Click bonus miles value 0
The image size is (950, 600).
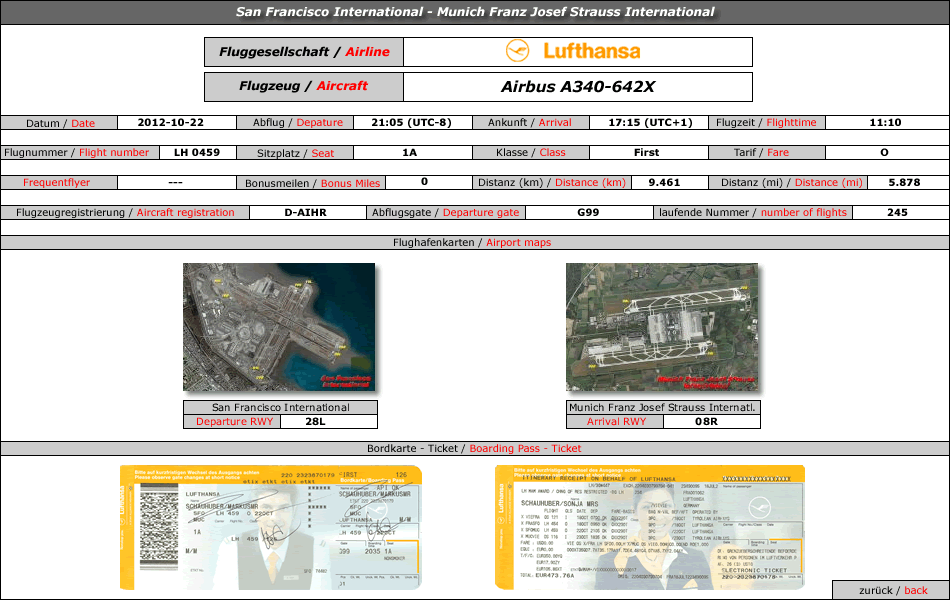click(x=424, y=181)
